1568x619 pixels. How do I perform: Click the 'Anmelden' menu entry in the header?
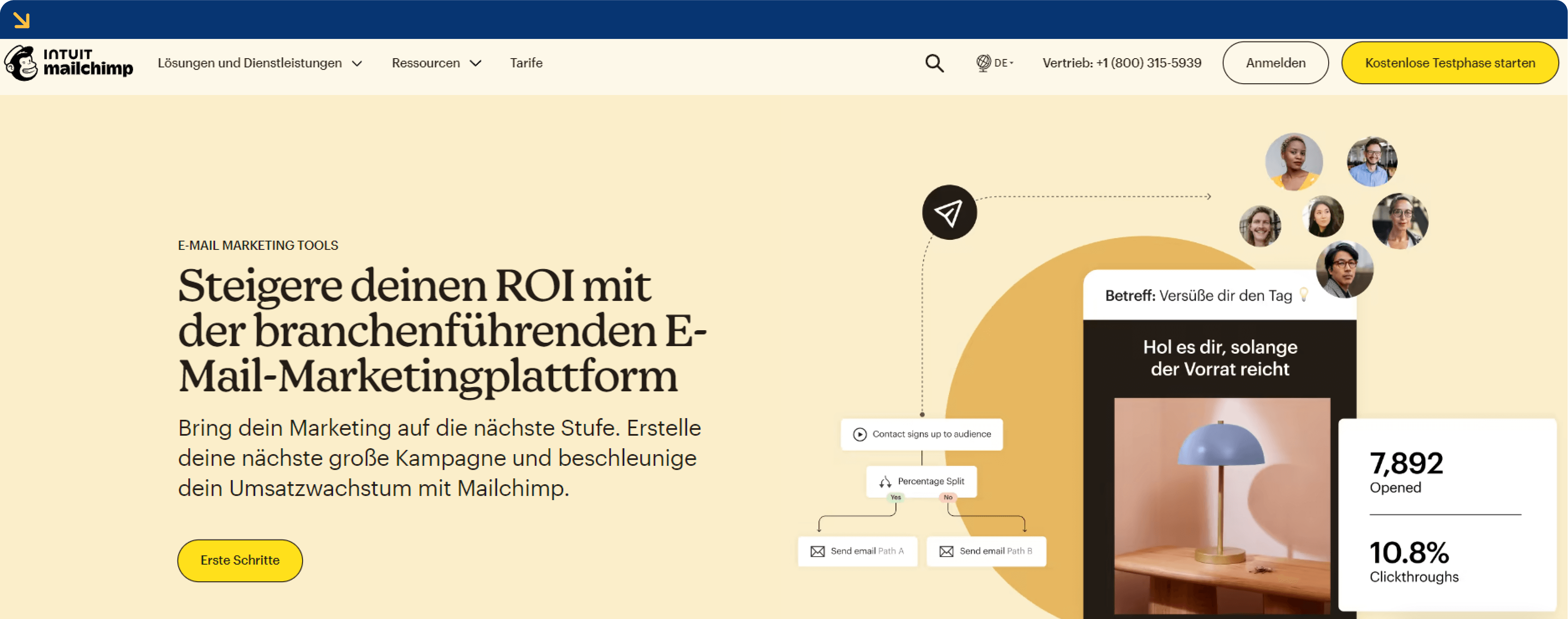[1275, 63]
